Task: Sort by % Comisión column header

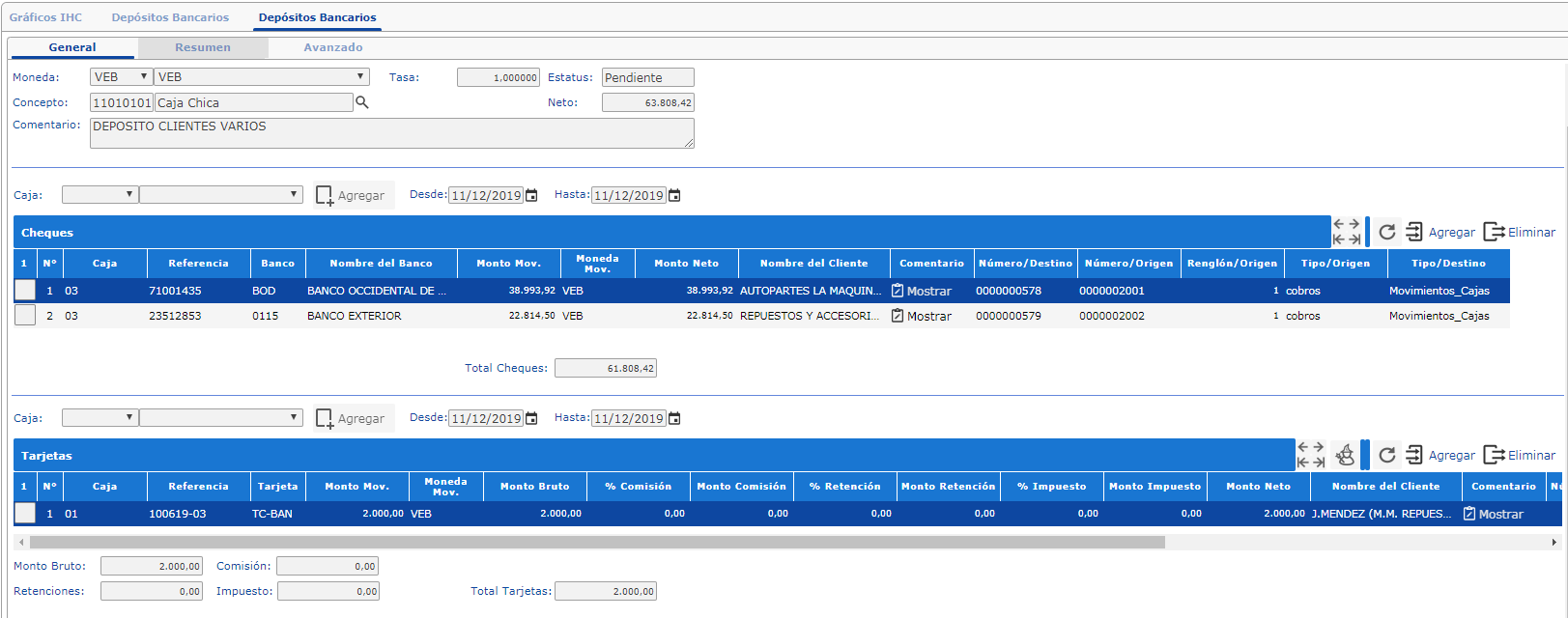Action: point(639,486)
